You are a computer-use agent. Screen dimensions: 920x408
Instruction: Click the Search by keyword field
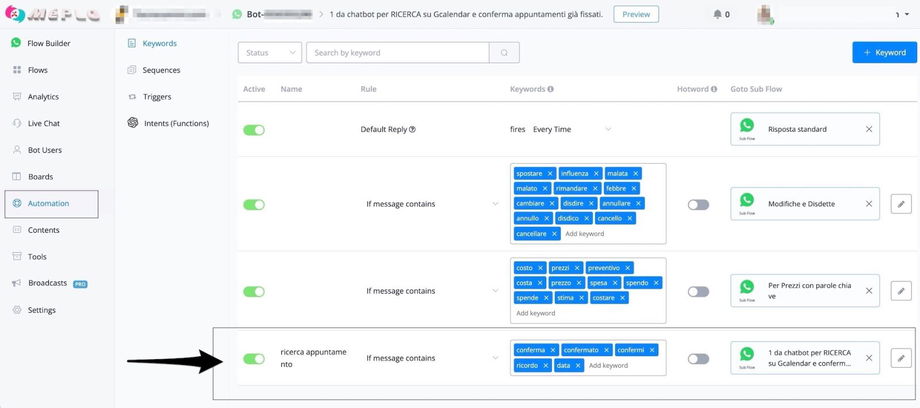point(397,53)
